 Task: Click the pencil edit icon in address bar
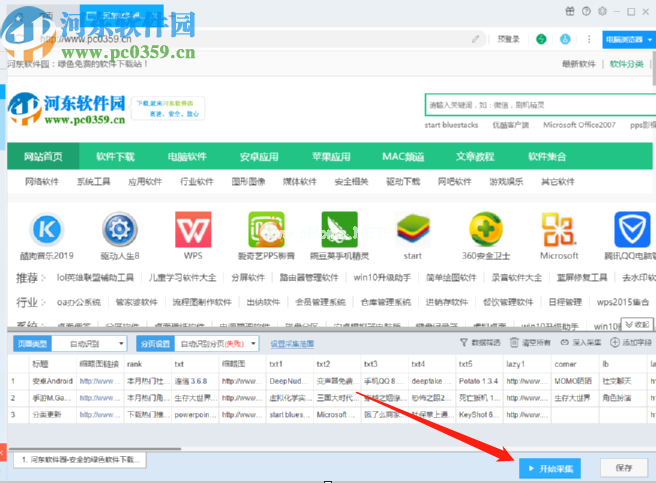(x=475, y=39)
